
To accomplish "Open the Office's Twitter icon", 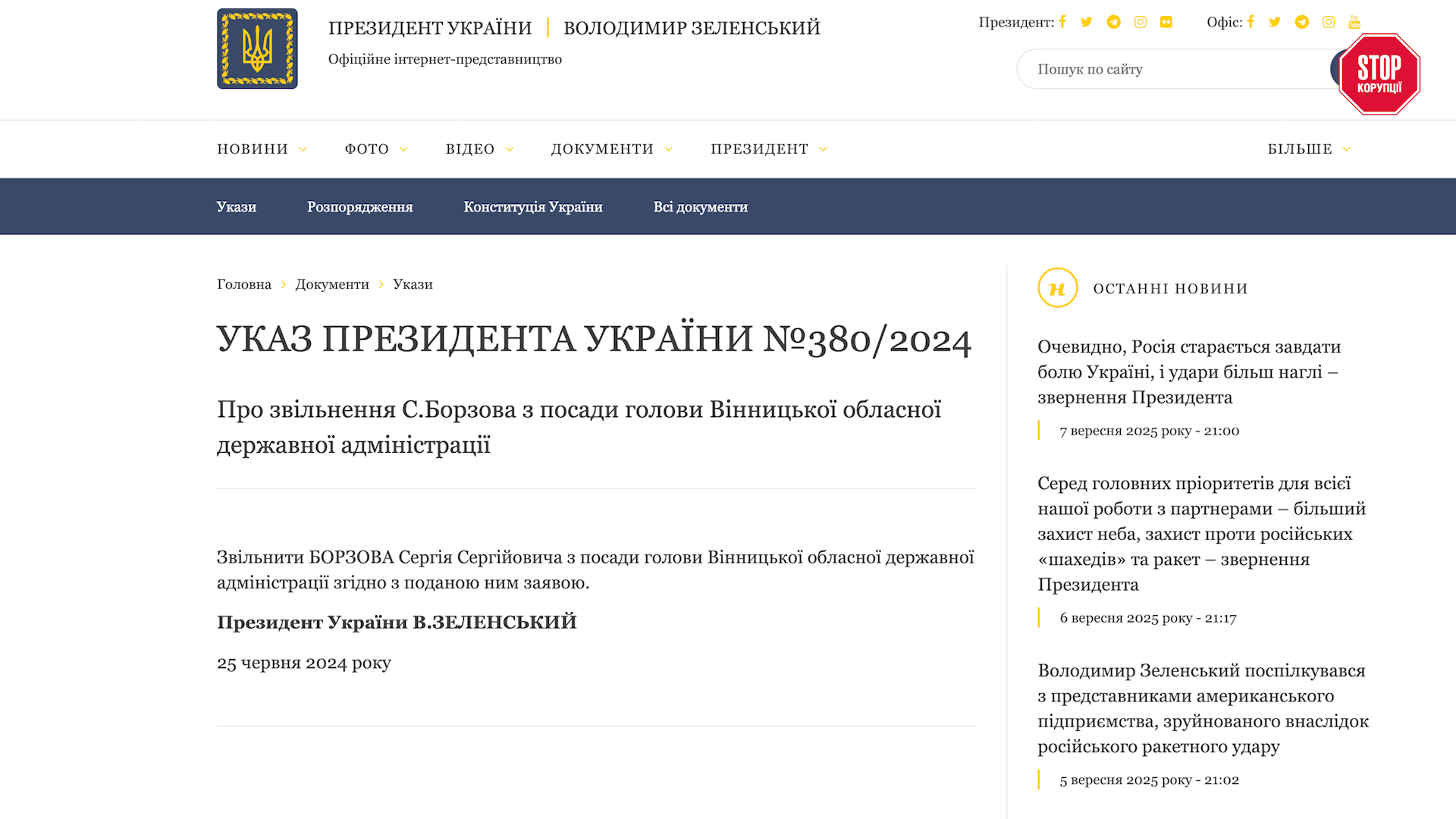I will [1275, 22].
